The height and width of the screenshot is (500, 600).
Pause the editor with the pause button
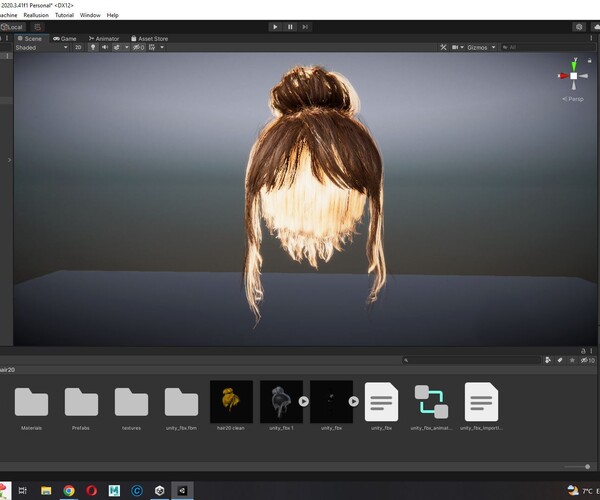290,27
